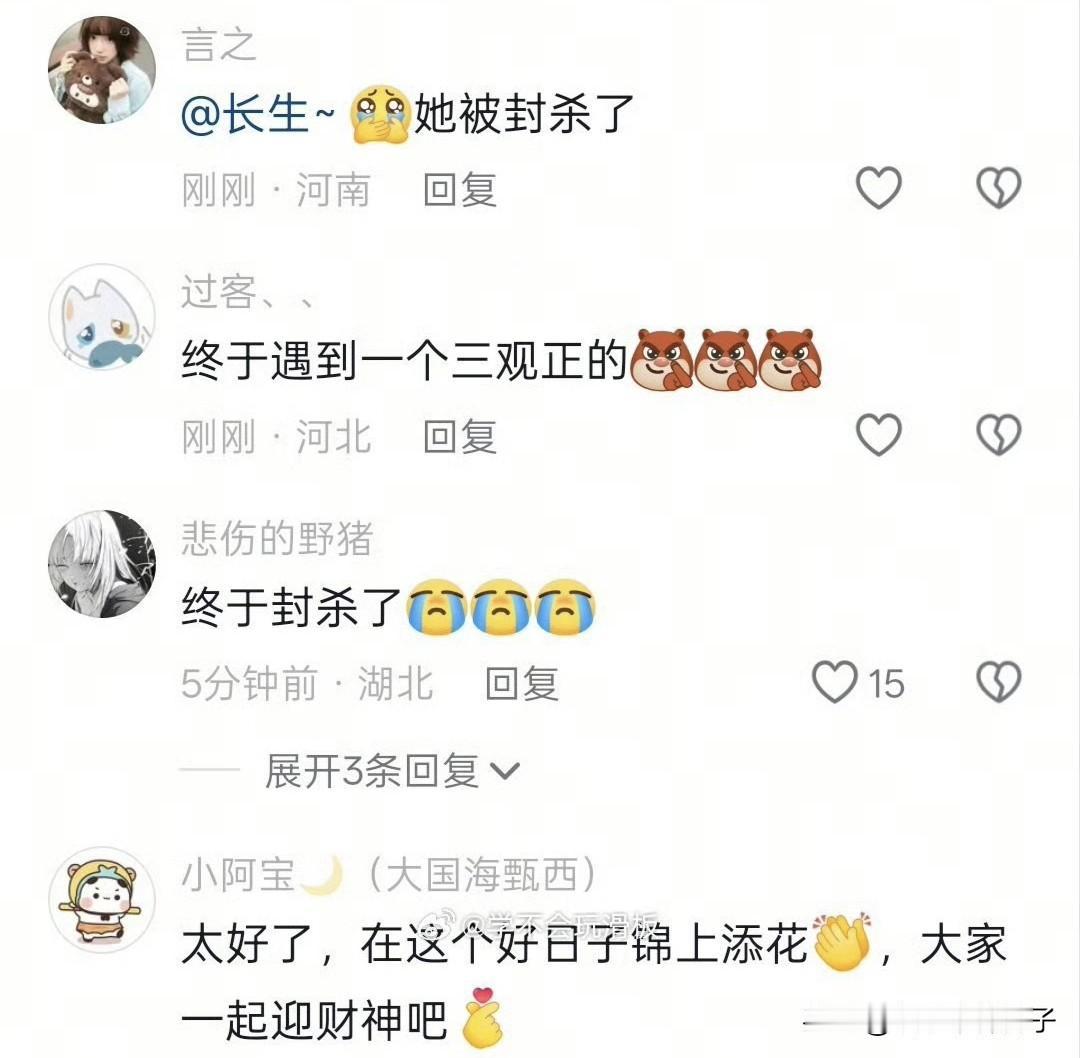Like 言之's comment with the heart icon
The image size is (1080, 1058).
878,187
